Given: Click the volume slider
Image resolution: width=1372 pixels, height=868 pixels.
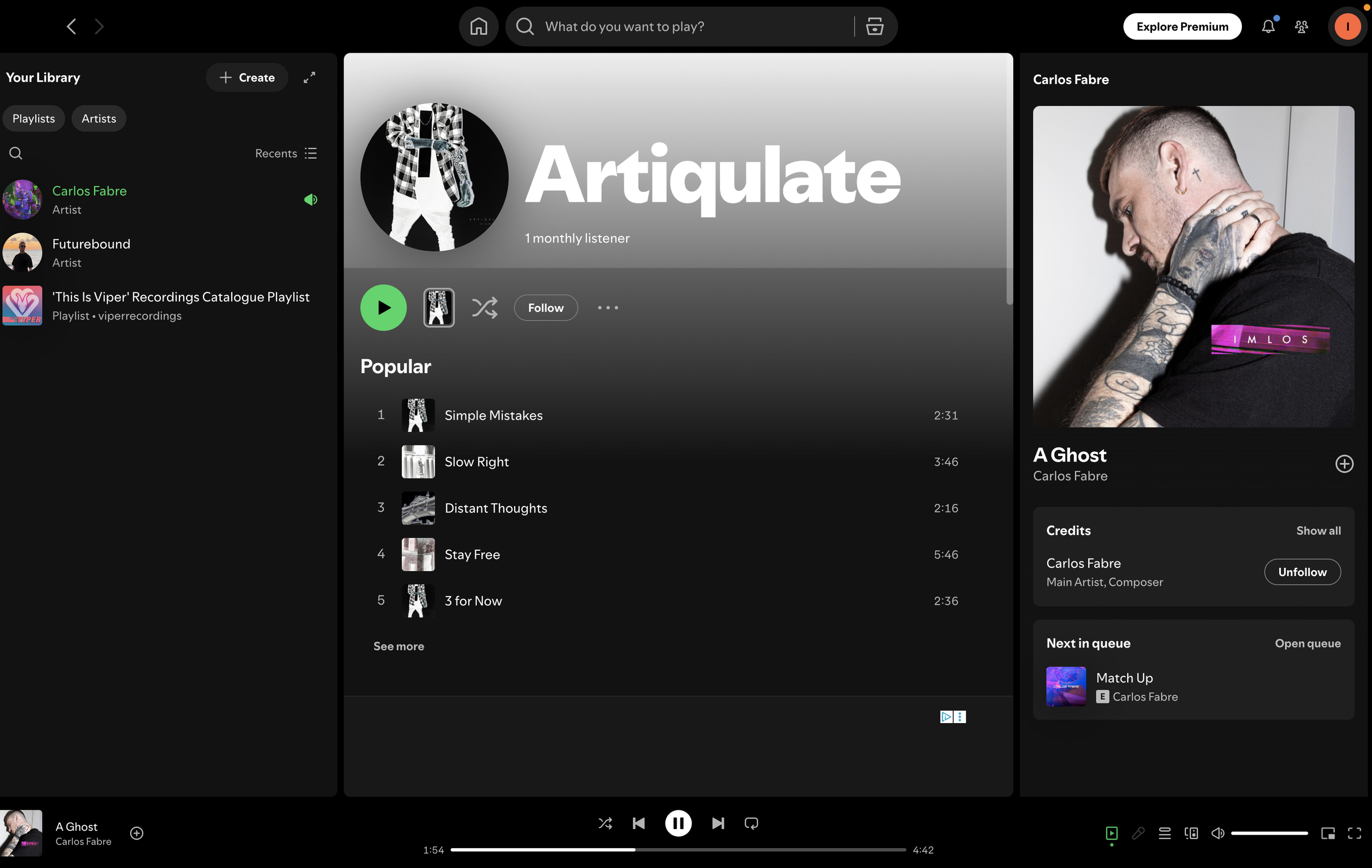Looking at the screenshot, I should click(1269, 833).
